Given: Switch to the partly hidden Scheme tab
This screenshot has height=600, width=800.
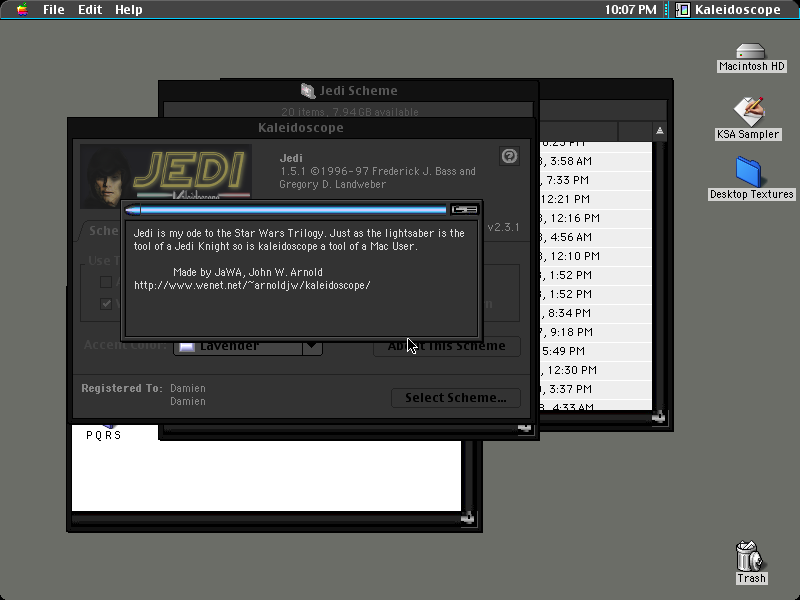Looking at the screenshot, I should (103, 231).
